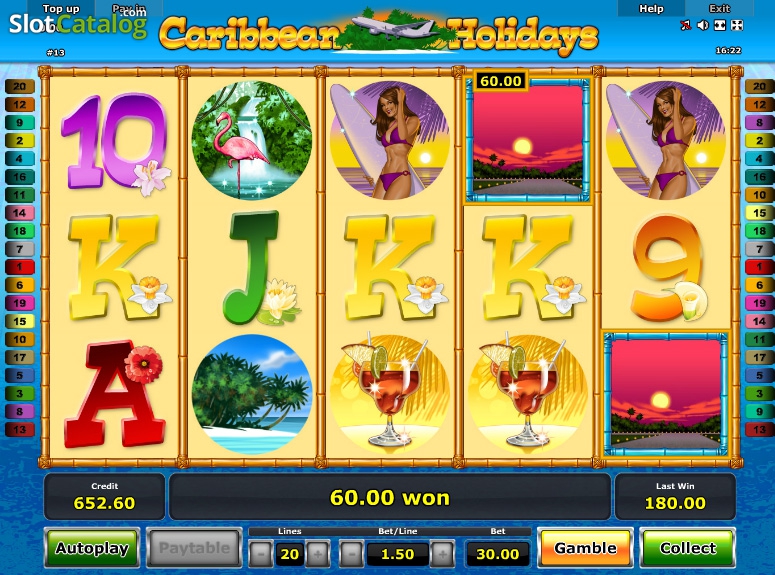The height and width of the screenshot is (575, 775).
Task: Increase the number of Lines
Action: 318,554
